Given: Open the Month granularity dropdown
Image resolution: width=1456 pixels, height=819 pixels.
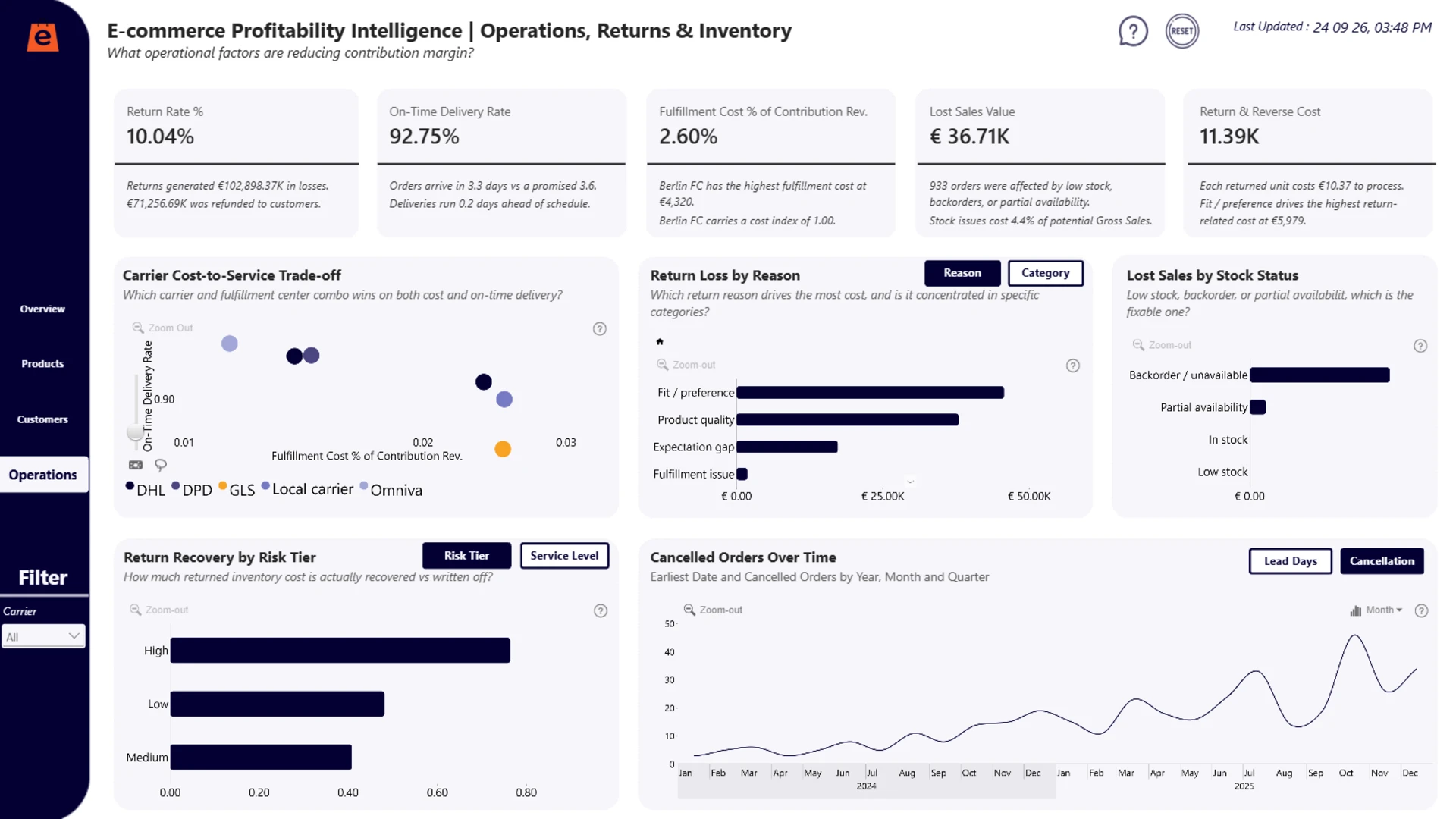Looking at the screenshot, I should 1376,610.
